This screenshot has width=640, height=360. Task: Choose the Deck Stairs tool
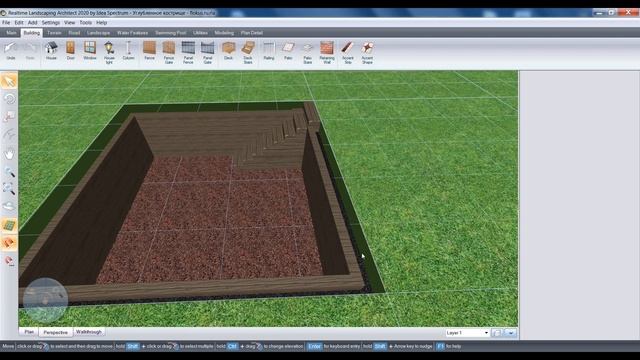click(248, 53)
